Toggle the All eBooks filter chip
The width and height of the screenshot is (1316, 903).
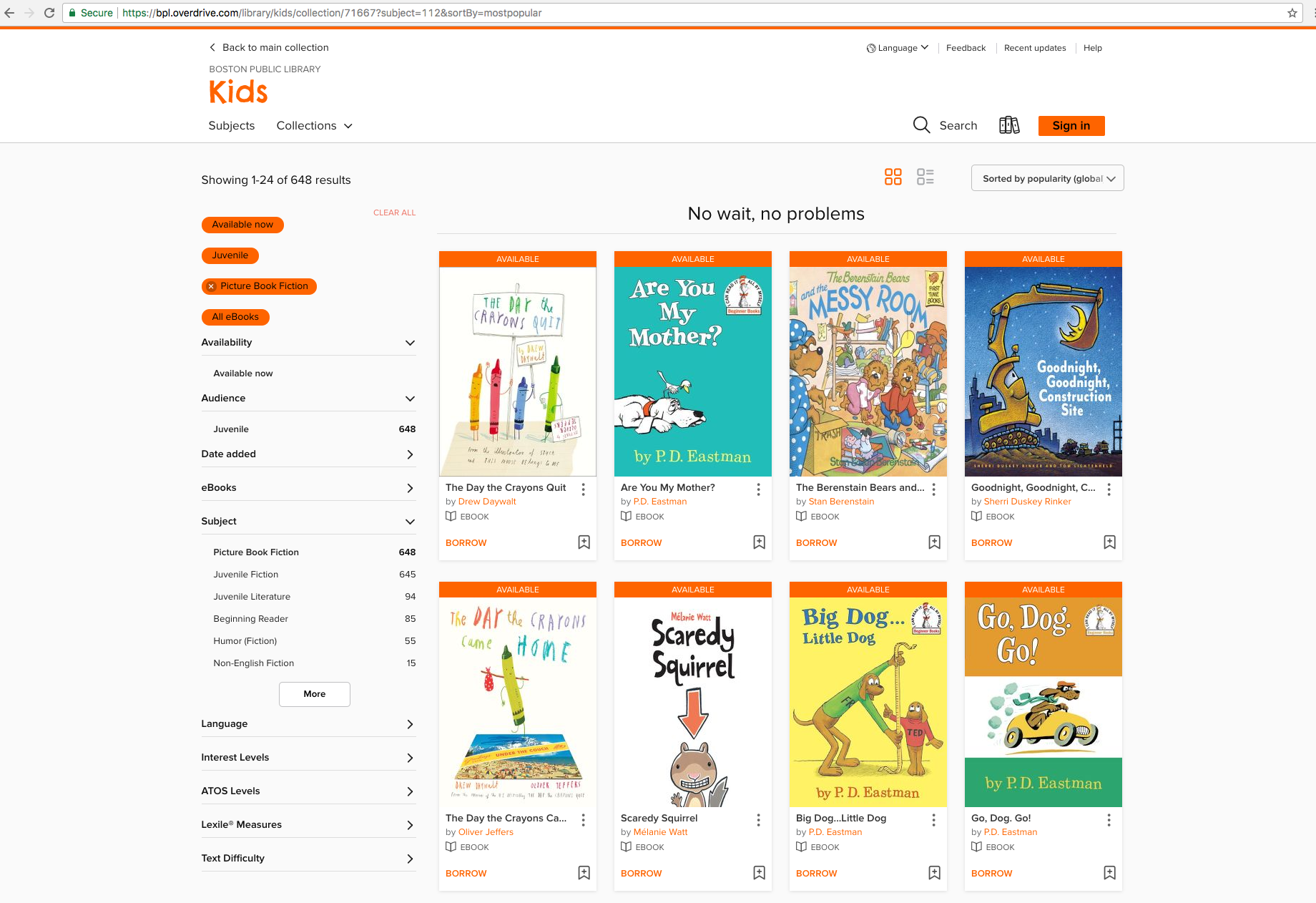235,317
